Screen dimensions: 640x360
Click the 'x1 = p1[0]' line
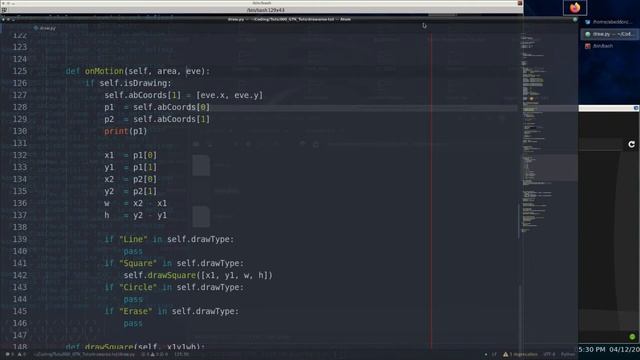pos(130,156)
